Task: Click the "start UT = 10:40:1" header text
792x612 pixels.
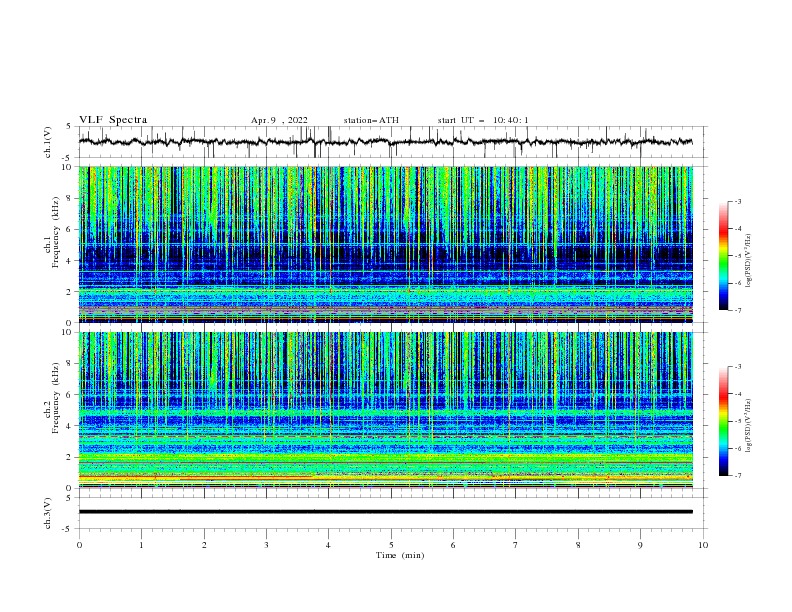Action: pyautogui.click(x=483, y=120)
